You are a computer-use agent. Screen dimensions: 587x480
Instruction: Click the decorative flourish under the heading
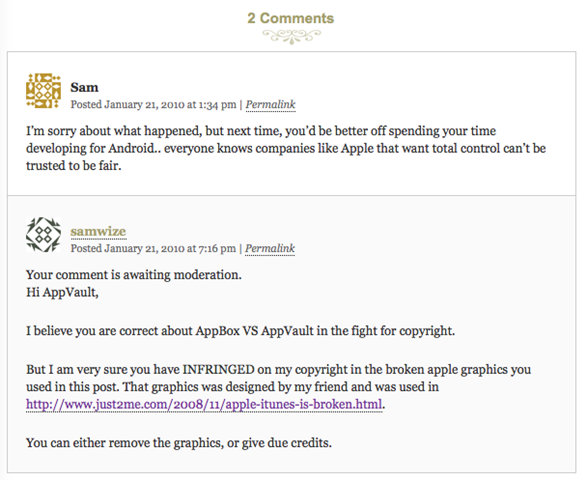coord(291,37)
